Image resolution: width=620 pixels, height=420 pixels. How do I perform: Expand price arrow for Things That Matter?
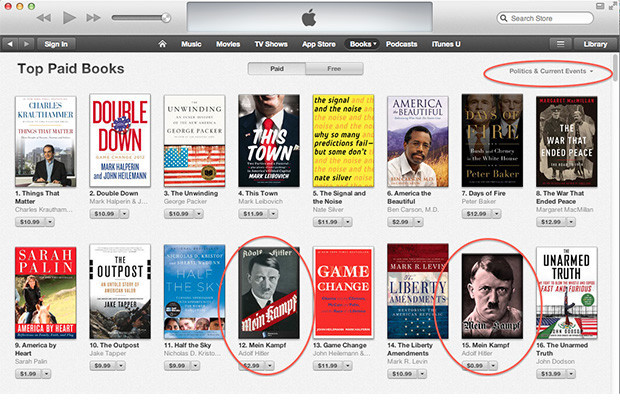tap(50, 222)
